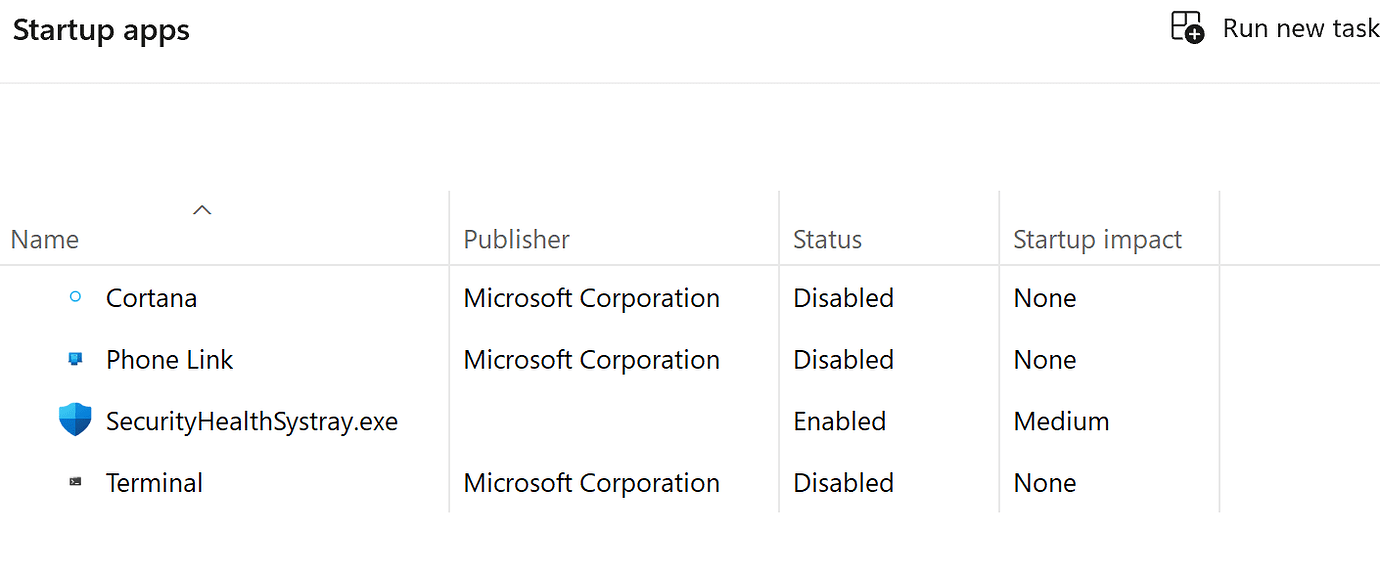1380x576 pixels.
Task: Sort by the Status column header
Action: [827, 240]
